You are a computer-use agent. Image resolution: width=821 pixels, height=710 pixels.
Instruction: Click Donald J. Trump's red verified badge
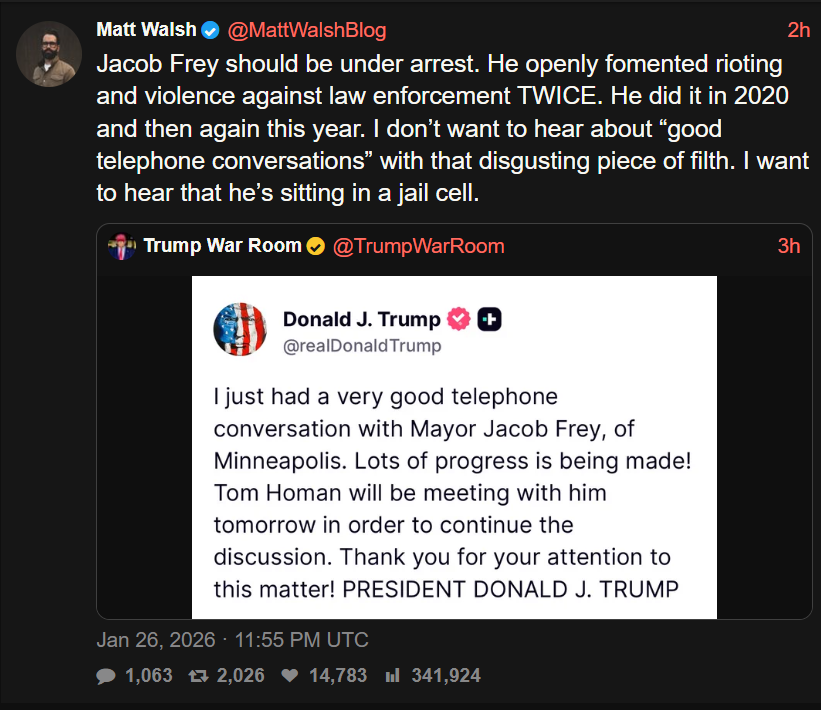click(458, 320)
